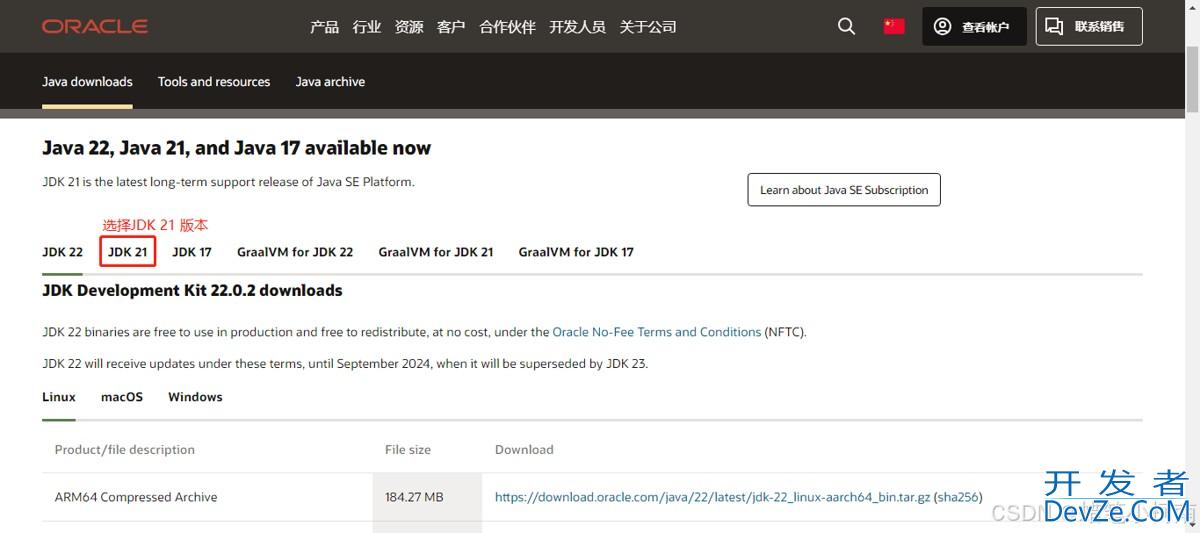Open the 行业 menu
This screenshot has width=1200, height=533.
pos(367,27)
